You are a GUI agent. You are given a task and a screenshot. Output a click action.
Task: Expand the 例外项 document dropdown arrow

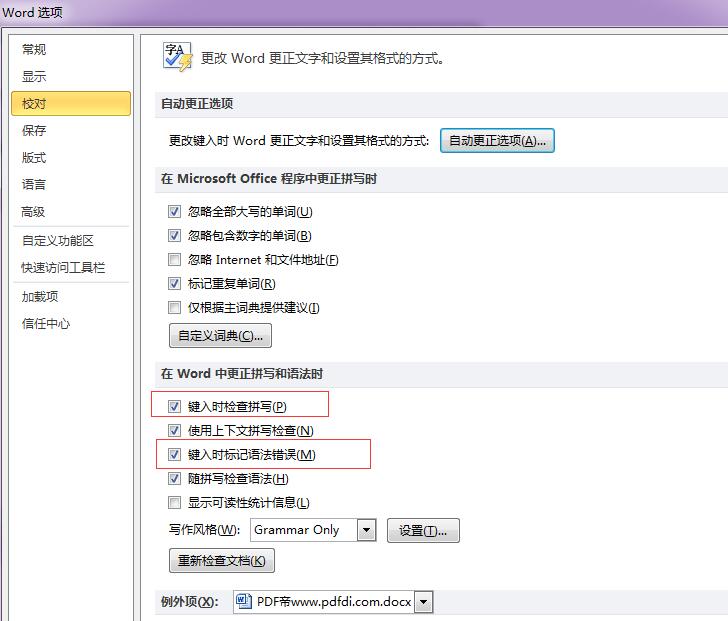[423, 602]
